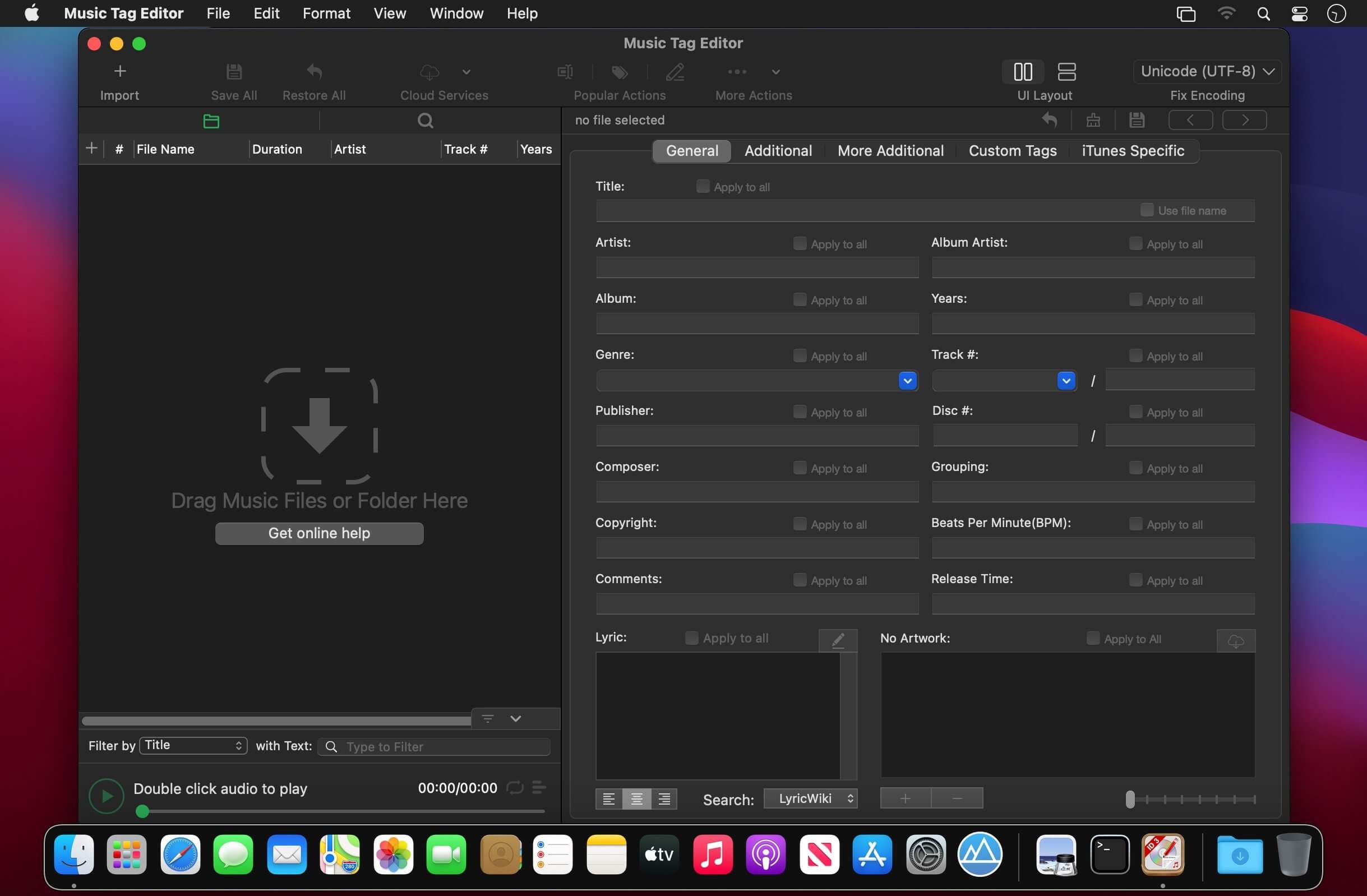The height and width of the screenshot is (896, 1367).
Task: Select stacked rows UI layout
Action: click(1066, 72)
